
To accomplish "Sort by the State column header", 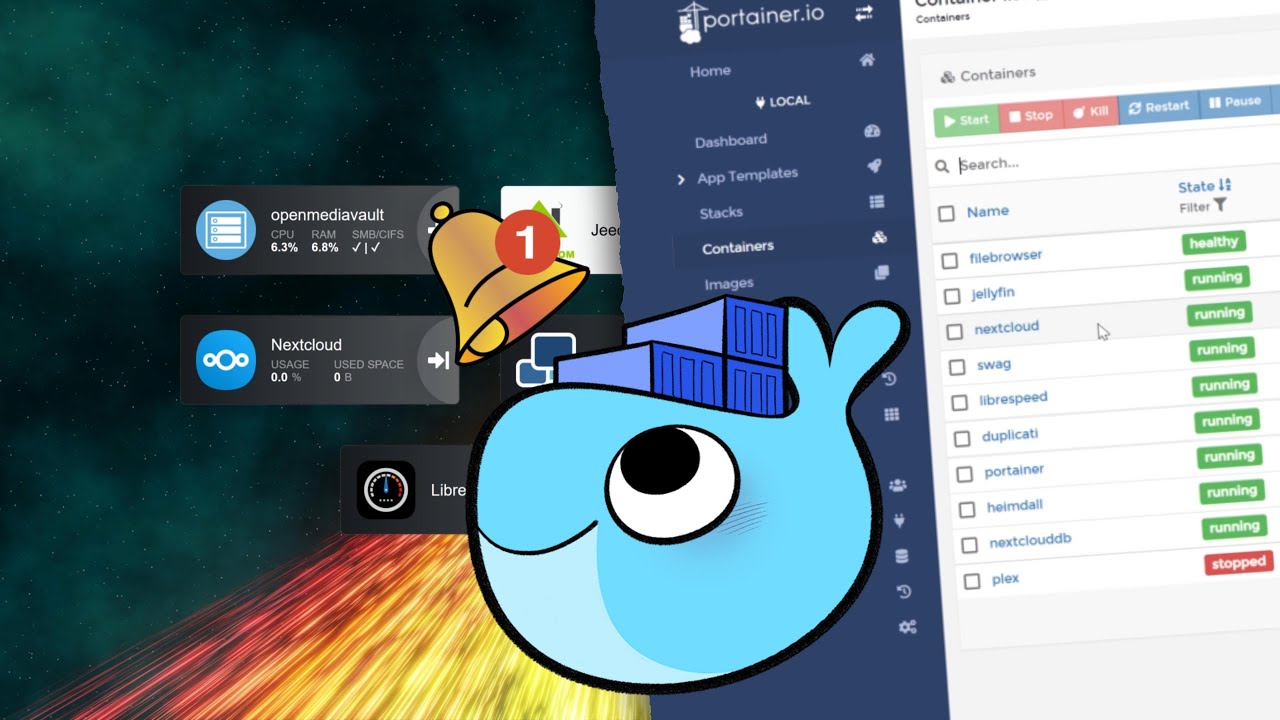I will point(1204,186).
